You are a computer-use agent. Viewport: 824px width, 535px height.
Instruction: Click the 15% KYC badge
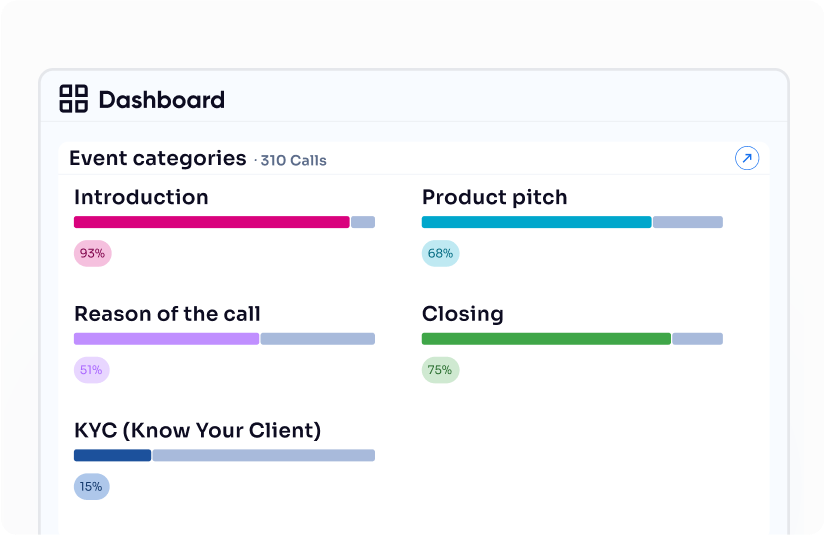[91, 487]
